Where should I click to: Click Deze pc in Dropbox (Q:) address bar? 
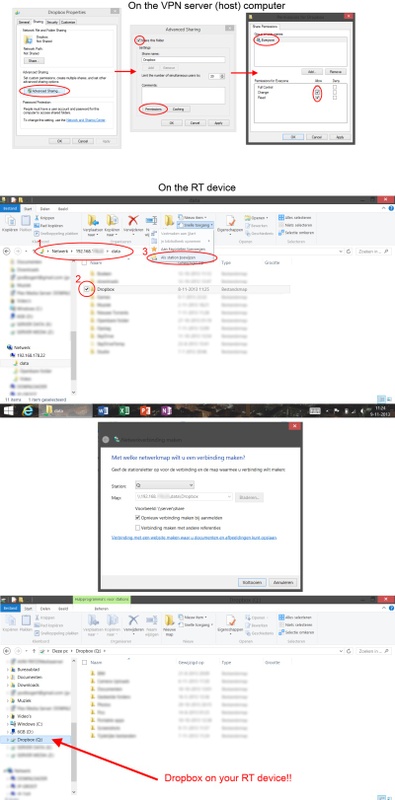tap(60, 651)
